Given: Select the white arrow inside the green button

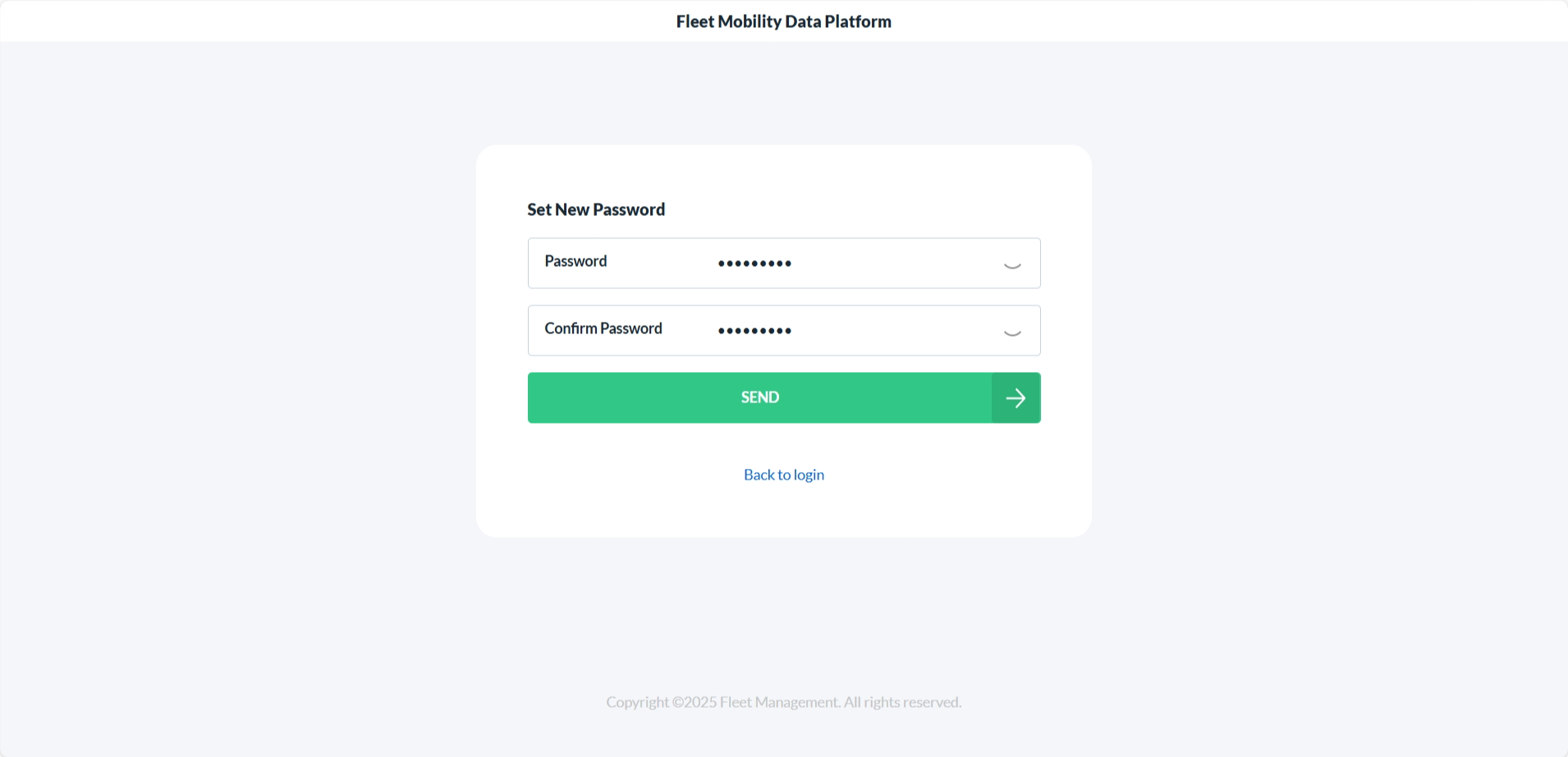Looking at the screenshot, I should coord(1016,397).
